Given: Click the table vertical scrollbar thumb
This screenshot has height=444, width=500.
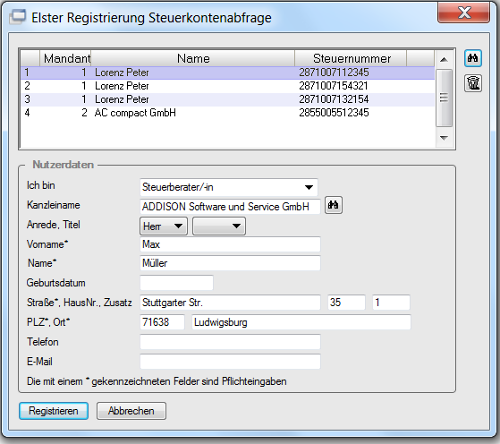Looking at the screenshot, I should coord(444,98).
